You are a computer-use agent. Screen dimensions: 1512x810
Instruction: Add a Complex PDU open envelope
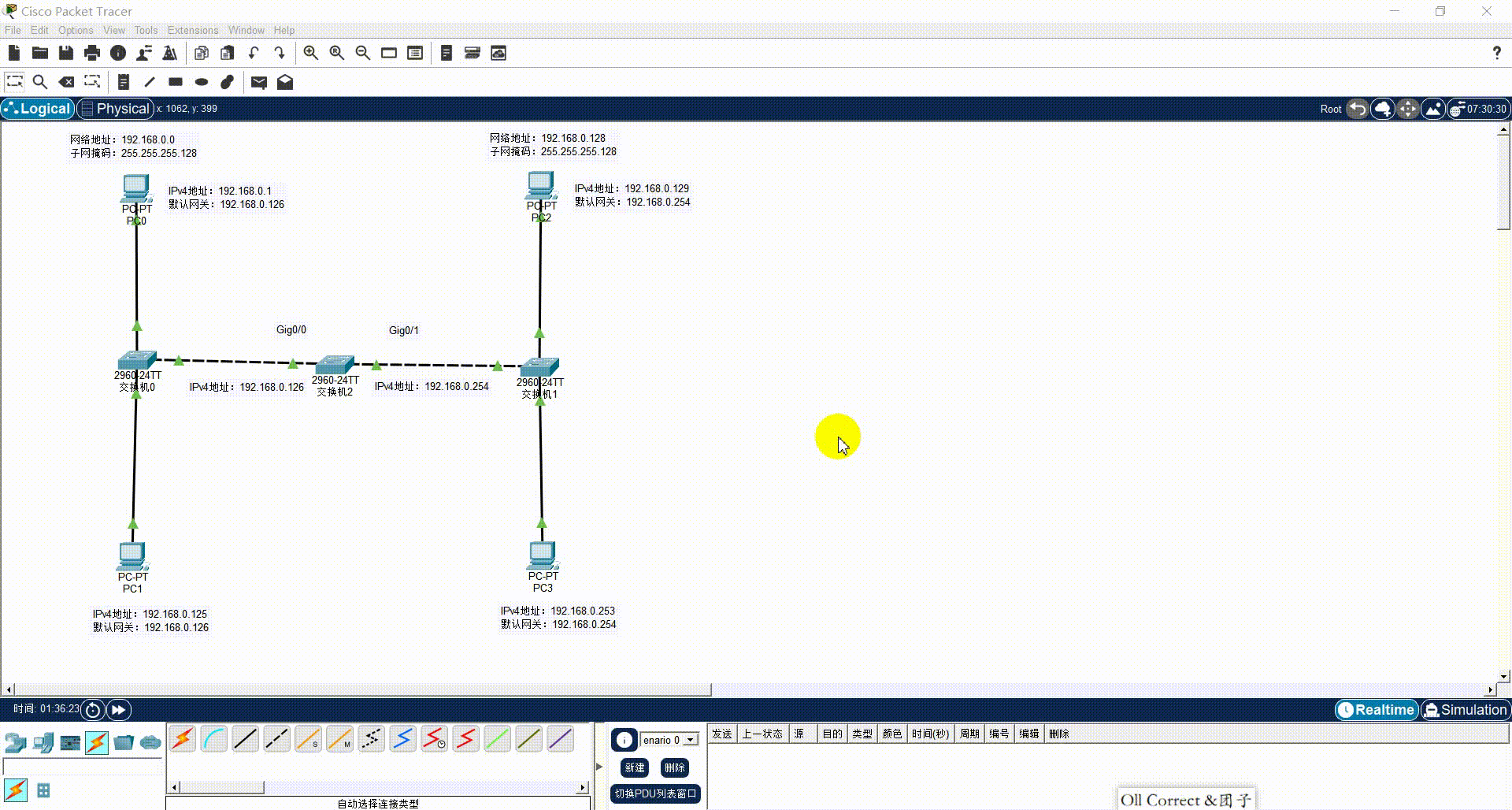coord(285,81)
